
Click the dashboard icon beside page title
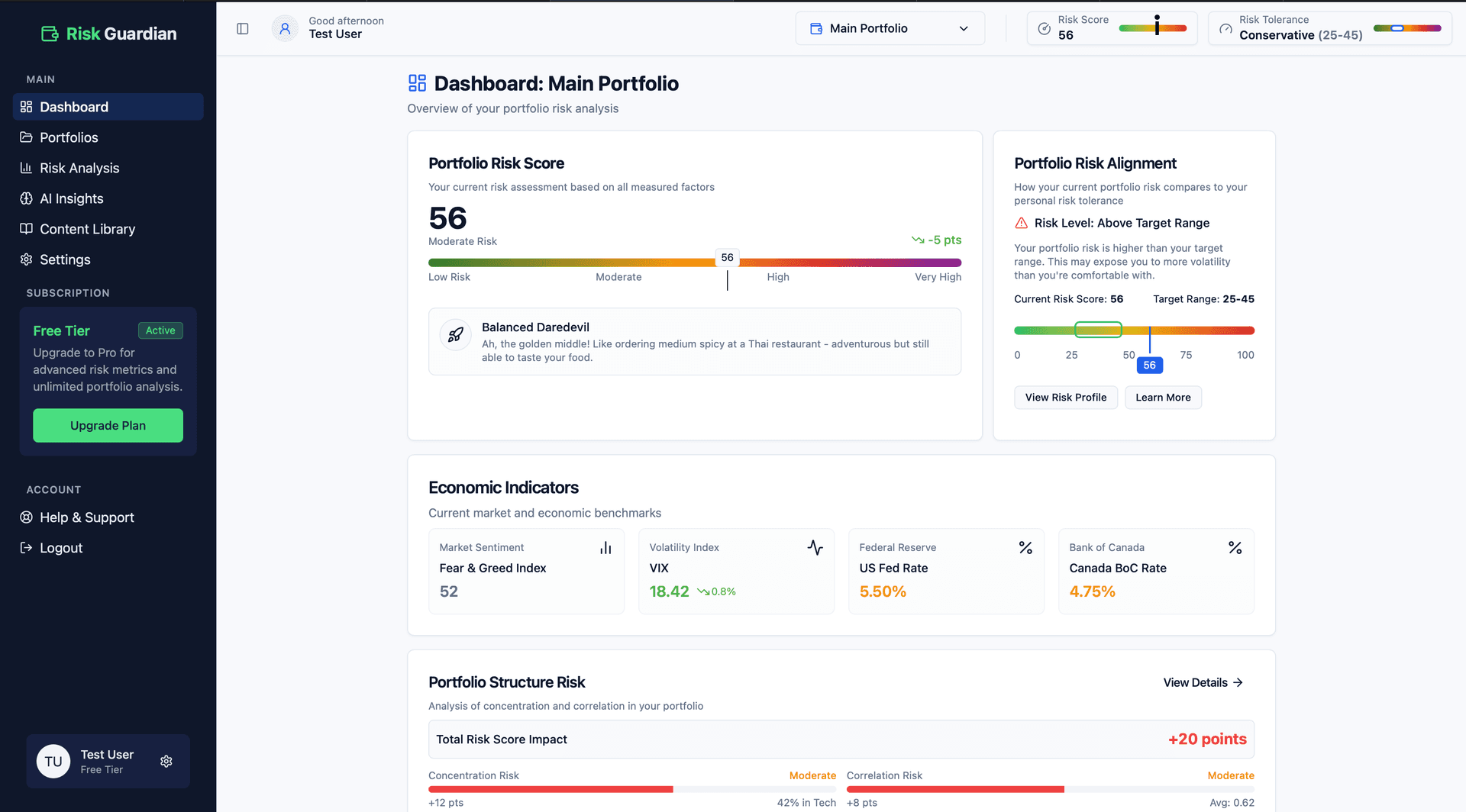click(x=417, y=83)
